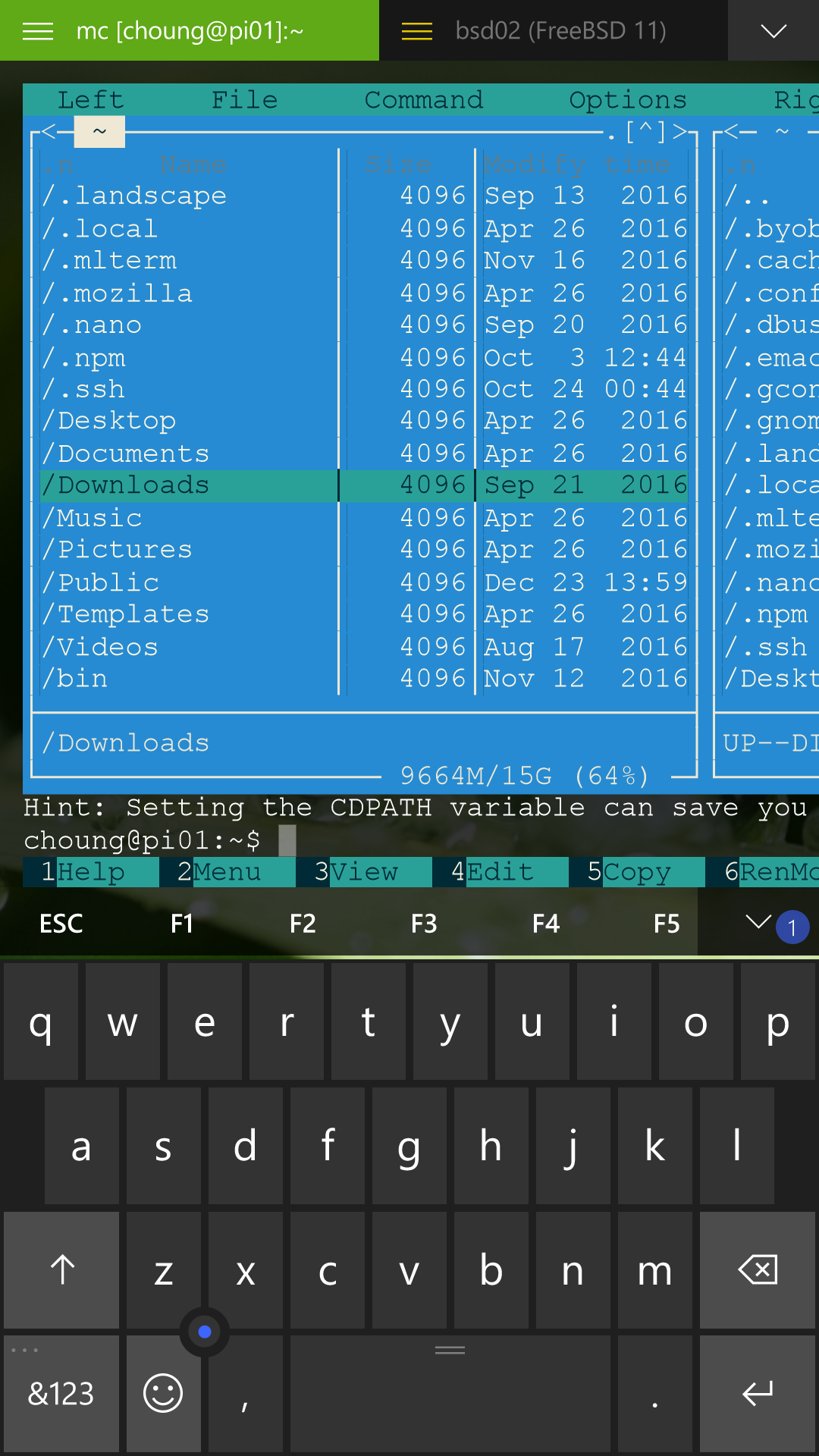Tap the Shift up-arrow key
This screenshot has width=819, height=1456.
coord(62,1270)
